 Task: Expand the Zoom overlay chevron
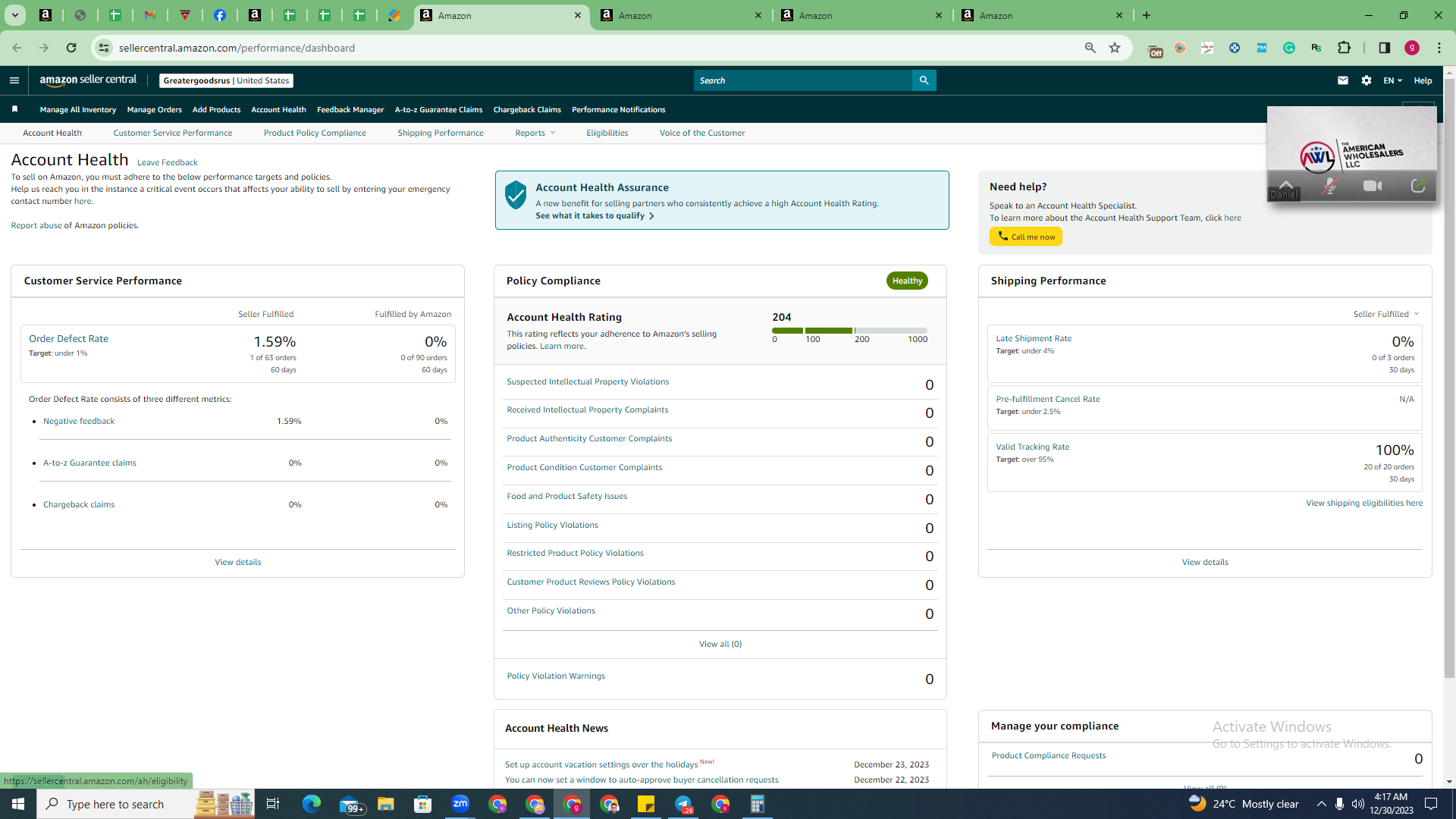[1286, 184]
